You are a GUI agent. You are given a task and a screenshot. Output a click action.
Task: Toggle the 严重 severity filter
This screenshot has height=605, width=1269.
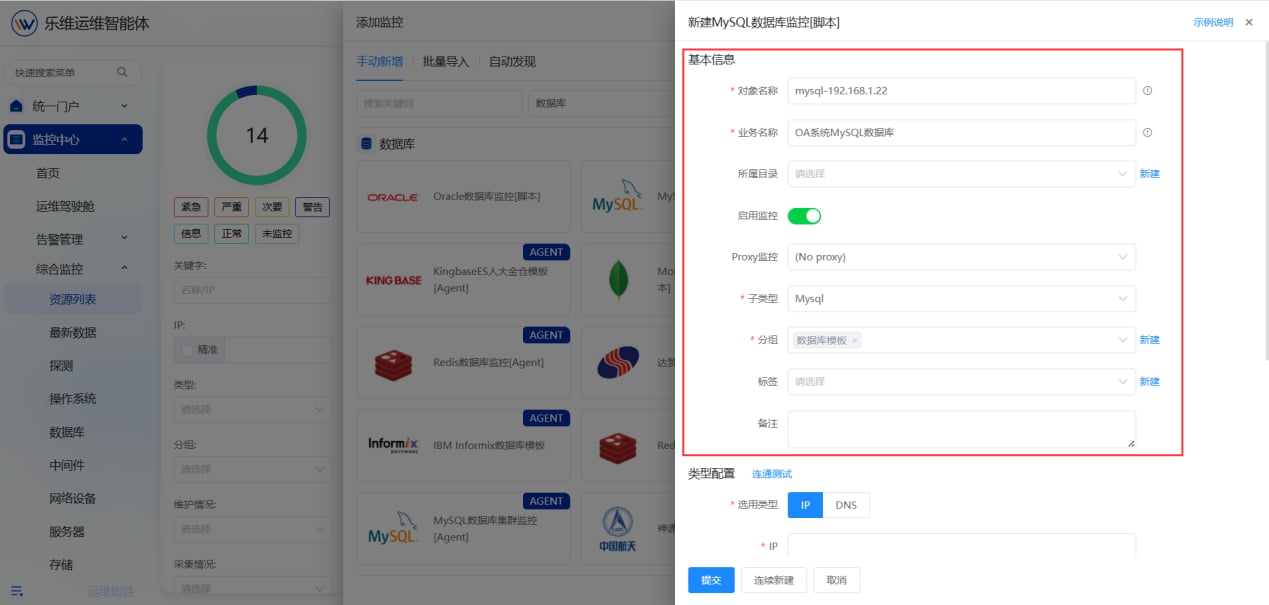tap(232, 207)
